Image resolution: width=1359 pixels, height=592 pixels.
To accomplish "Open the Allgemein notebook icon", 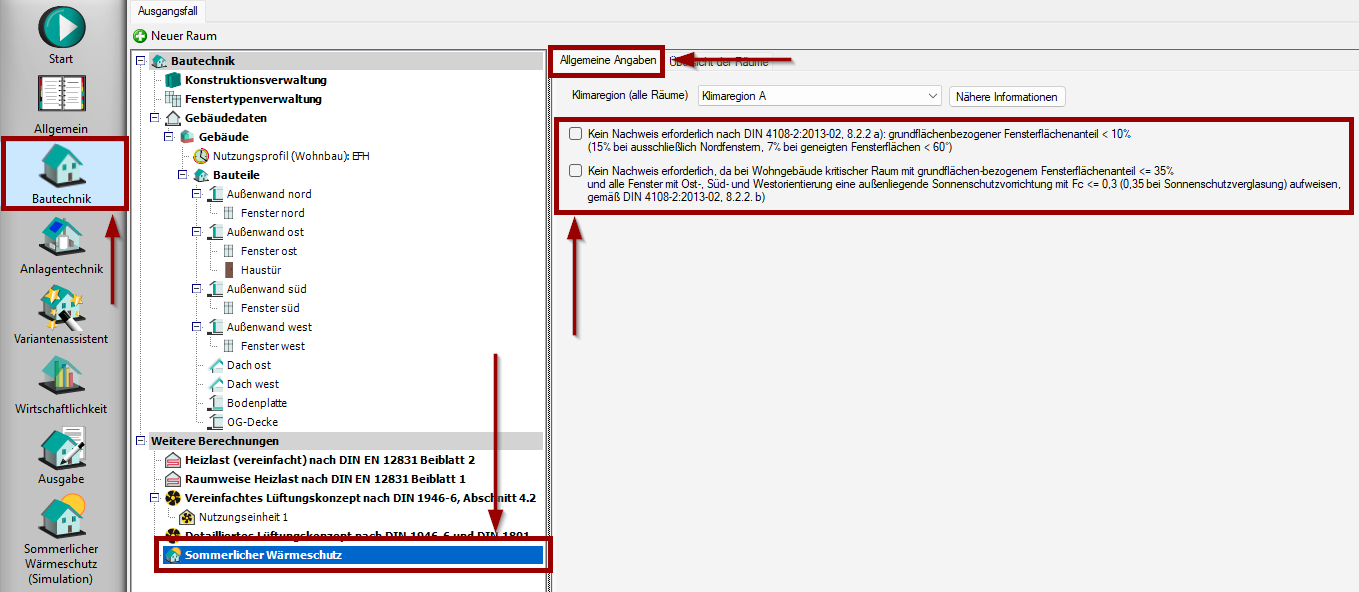I will tap(62, 95).
